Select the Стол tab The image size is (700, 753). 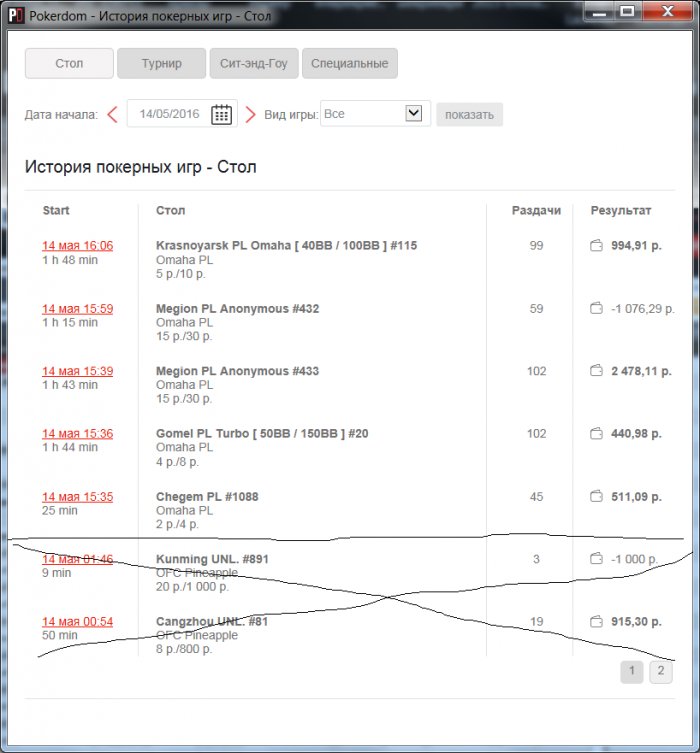69,64
